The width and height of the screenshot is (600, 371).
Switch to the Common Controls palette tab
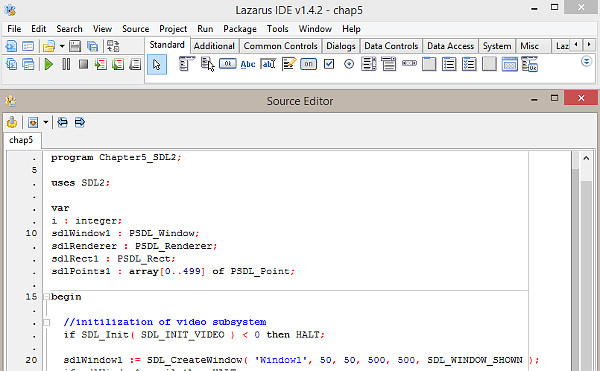point(280,46)
